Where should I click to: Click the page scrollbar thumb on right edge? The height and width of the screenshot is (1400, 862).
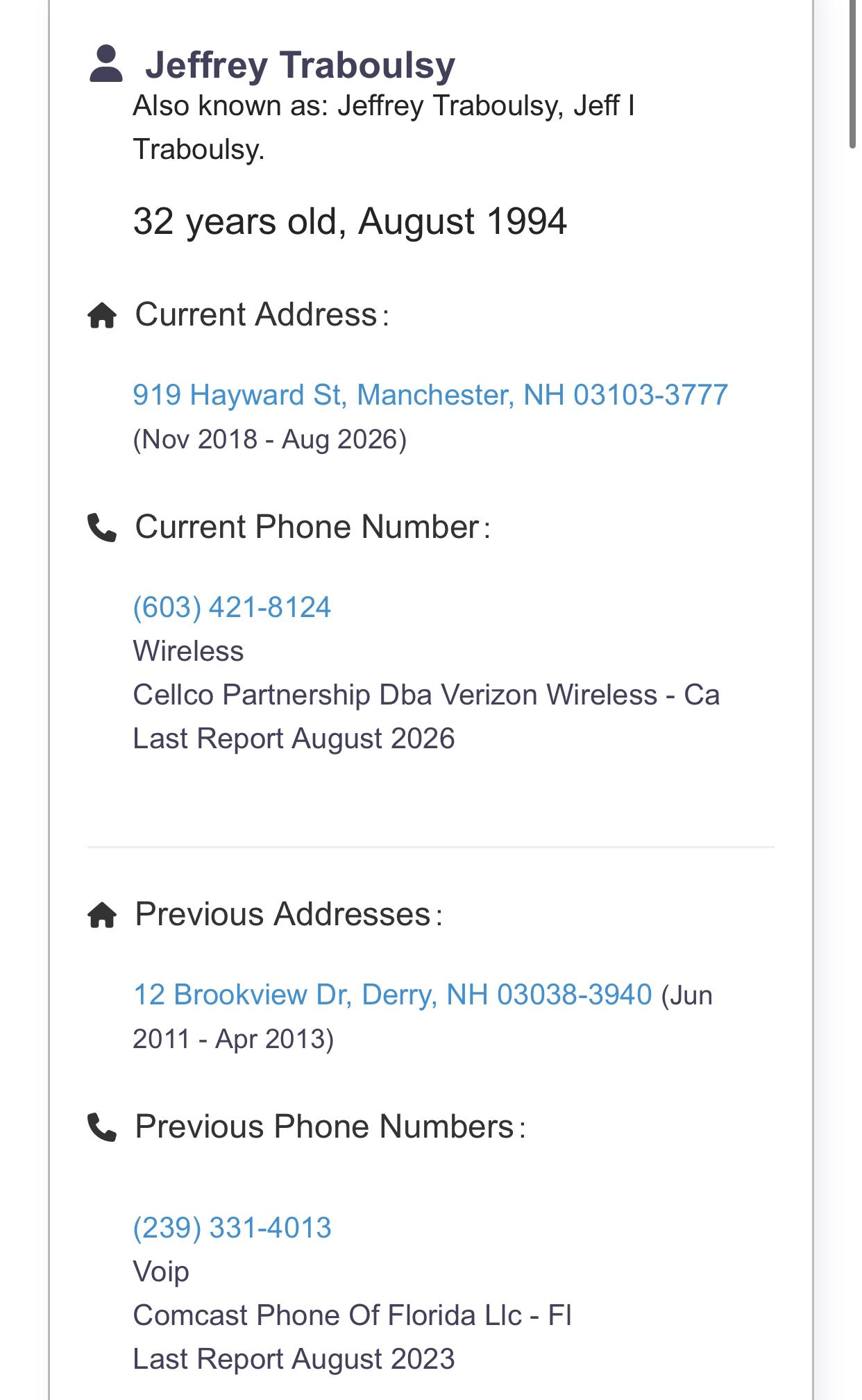(853, 73)
